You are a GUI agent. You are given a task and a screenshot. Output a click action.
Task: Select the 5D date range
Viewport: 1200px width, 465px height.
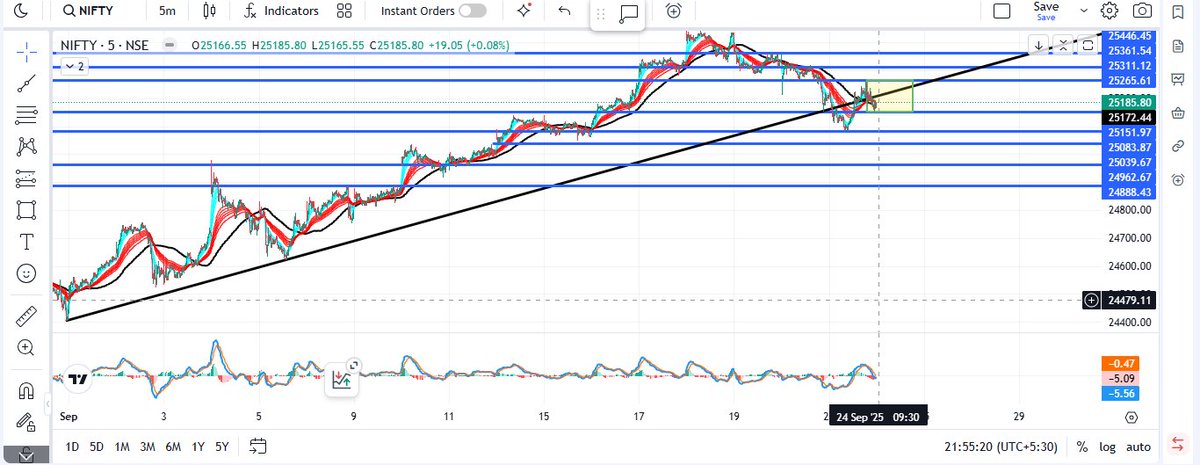point(96,446)
